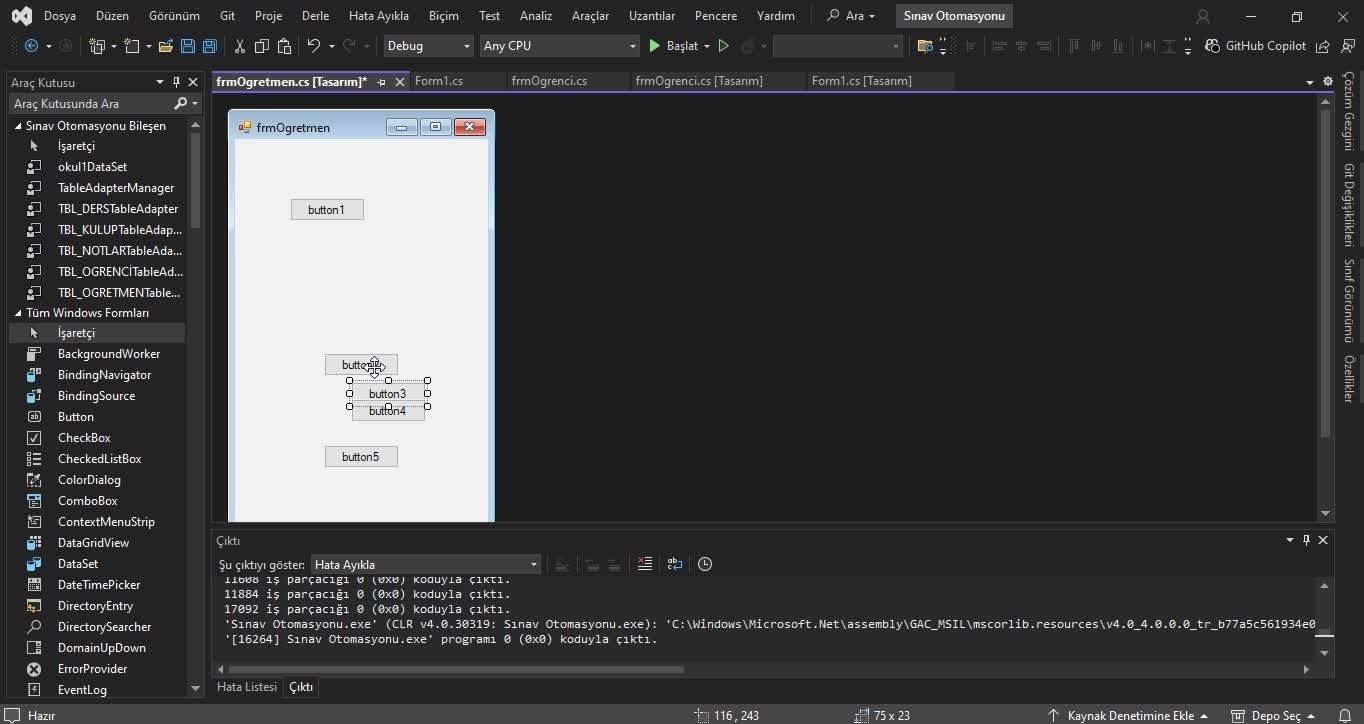
Task: Toggle word wrap in the Output panel
Action: [675, 564]
